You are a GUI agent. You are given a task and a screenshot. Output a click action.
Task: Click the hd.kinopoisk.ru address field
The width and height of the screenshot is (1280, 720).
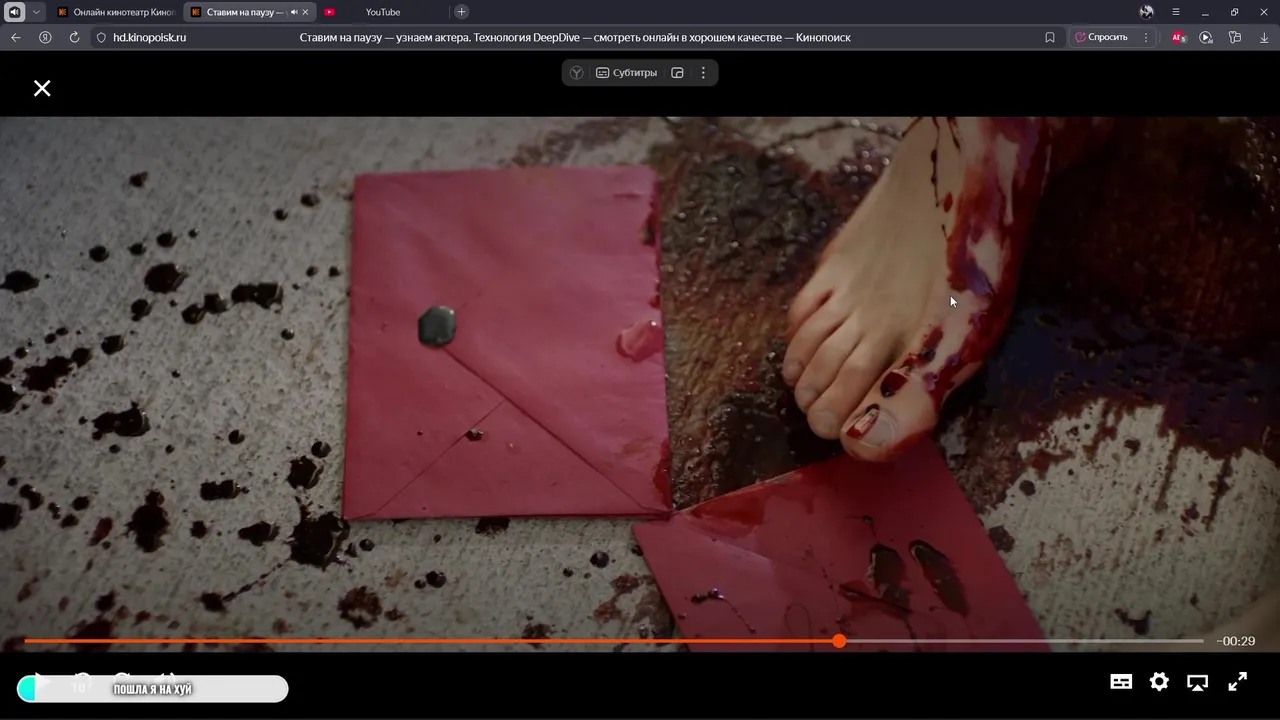150,37
